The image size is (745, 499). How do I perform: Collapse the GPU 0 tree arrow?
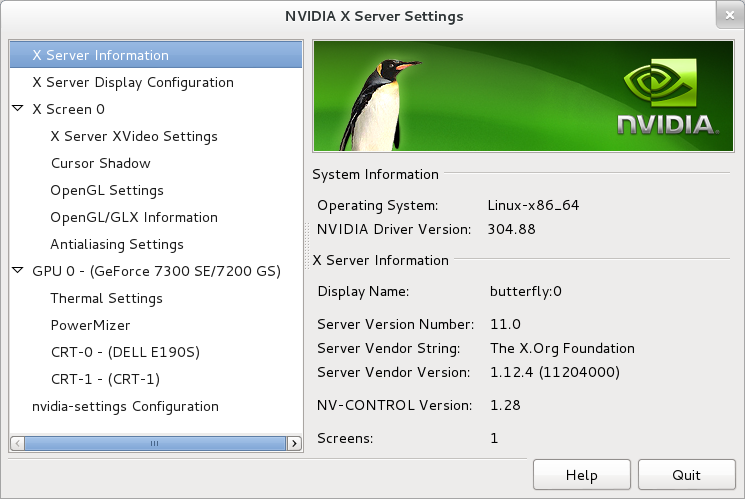pos(18,271)
